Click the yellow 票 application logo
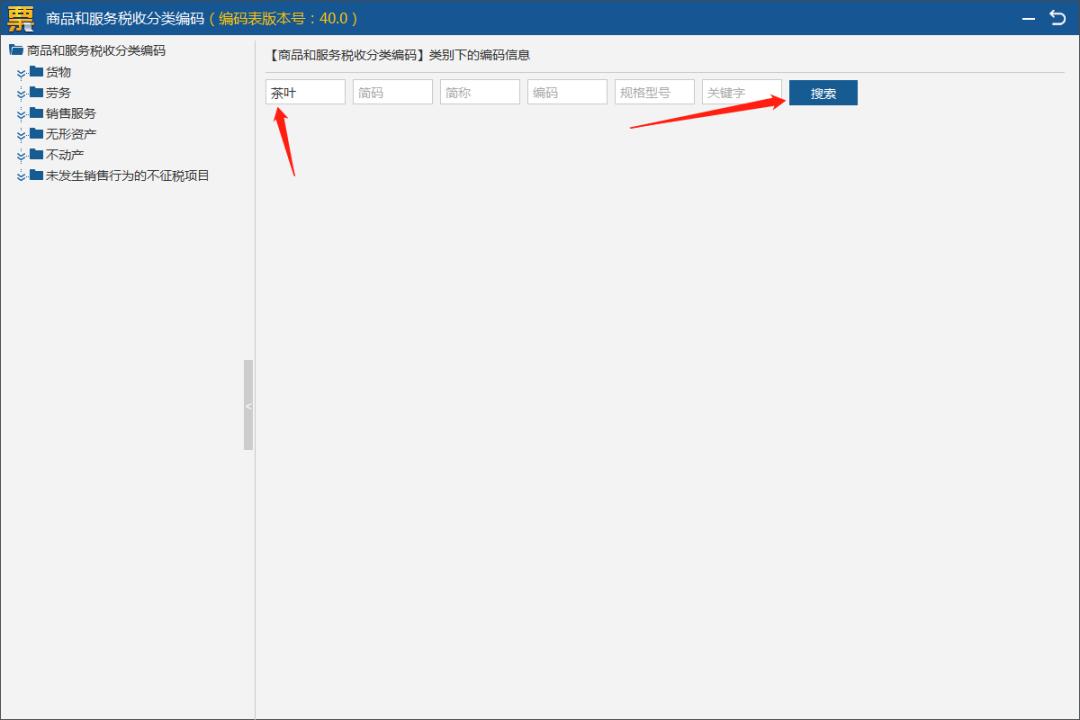The width and height of the screenshot is (1080, 720). (20, 18)
